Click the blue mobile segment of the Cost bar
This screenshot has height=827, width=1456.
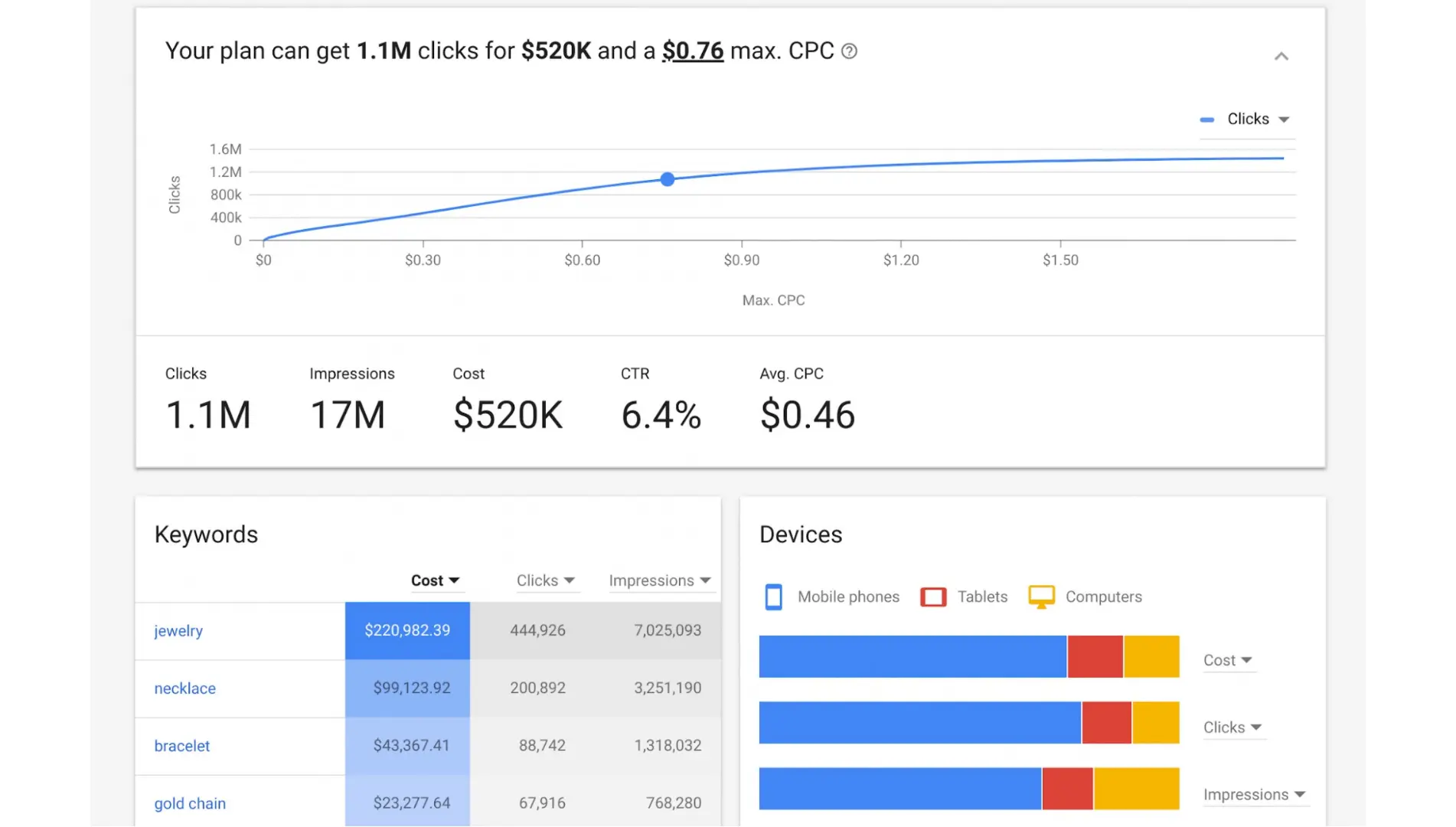[x=912, y=656]
